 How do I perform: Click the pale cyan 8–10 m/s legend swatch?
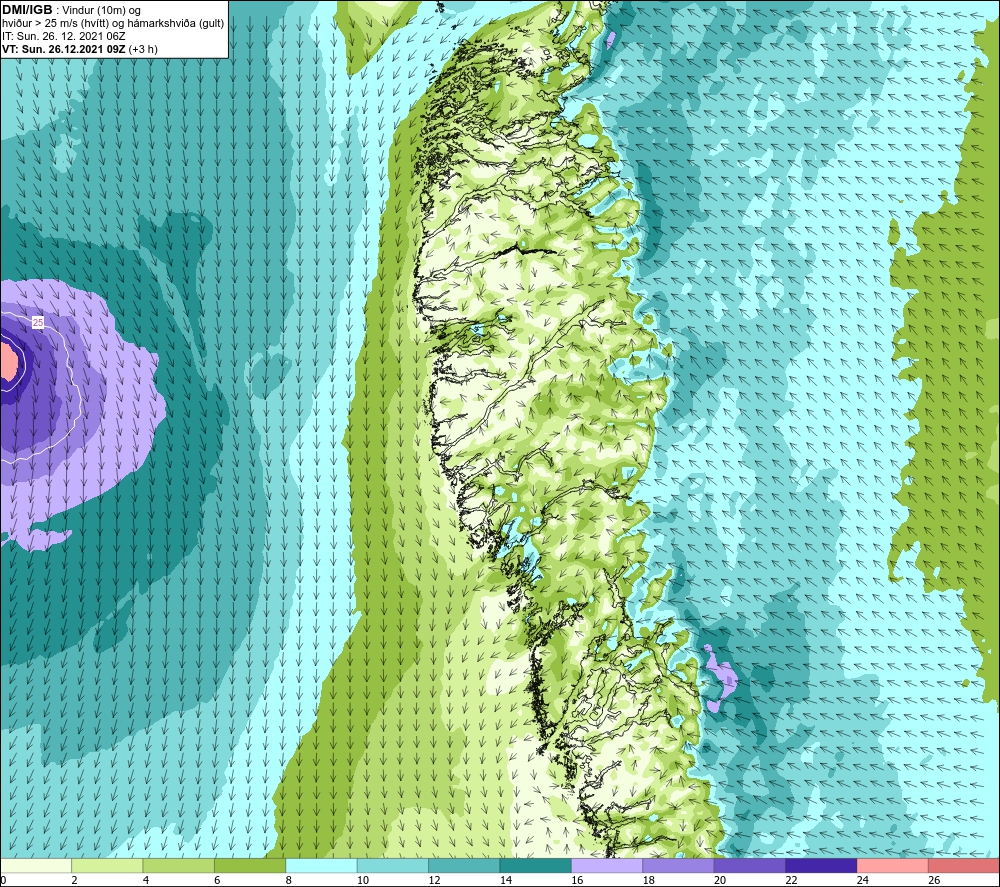[x=321, y=865]
